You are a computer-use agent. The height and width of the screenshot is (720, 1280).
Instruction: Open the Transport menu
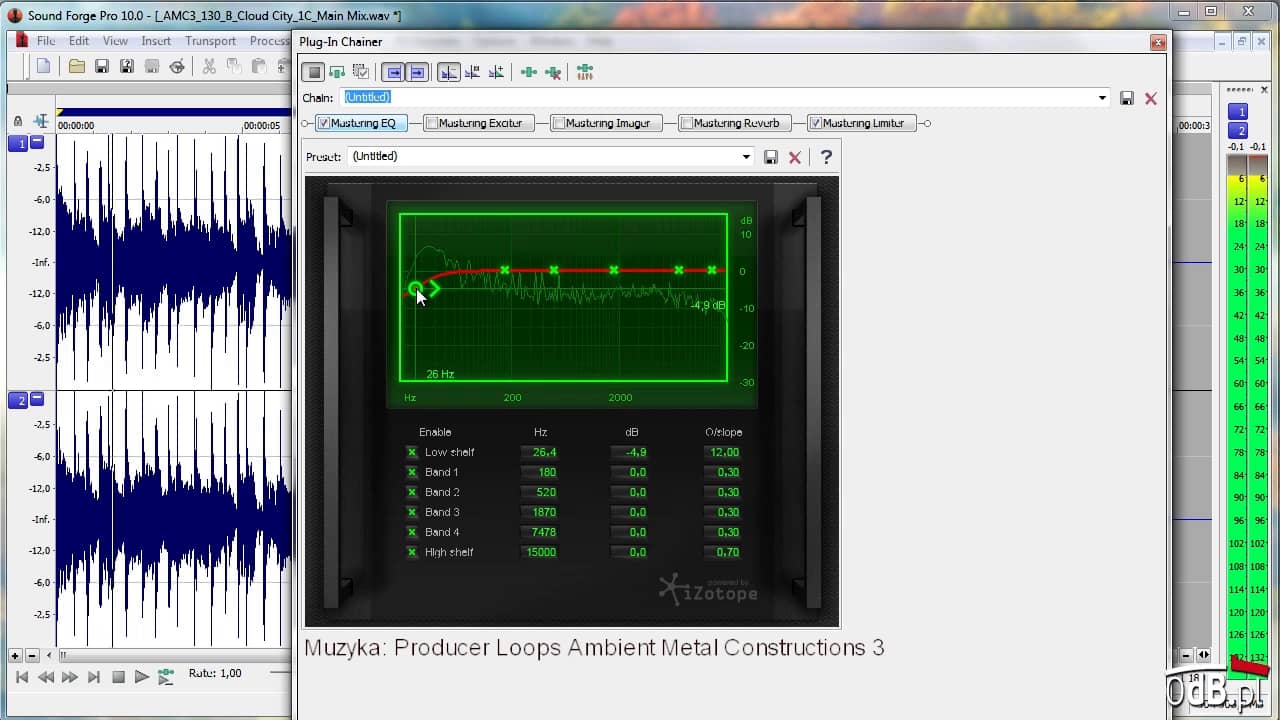click(210, 41)
